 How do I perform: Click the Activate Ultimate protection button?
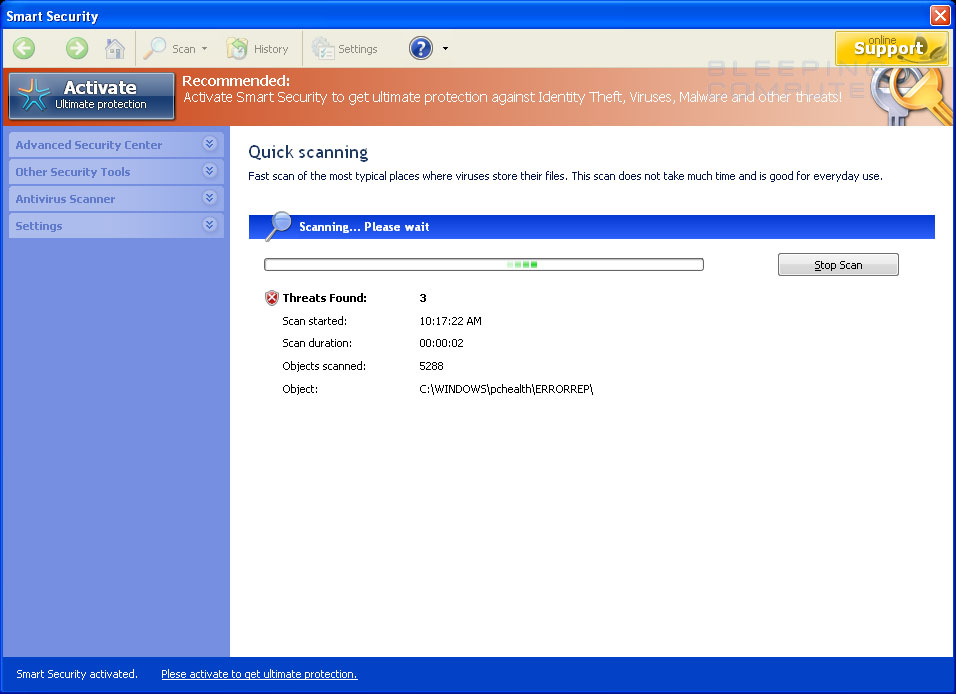tap(92, 96)
